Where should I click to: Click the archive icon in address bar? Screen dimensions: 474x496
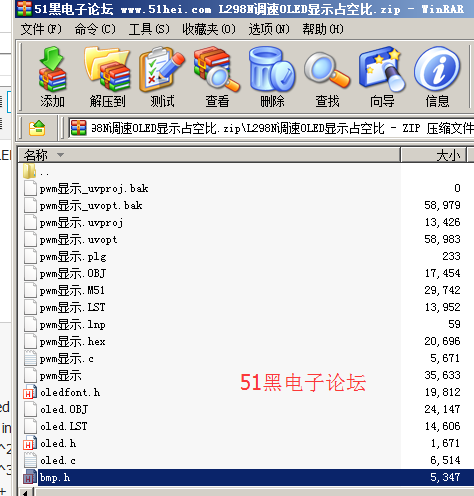tap(79, 128)
